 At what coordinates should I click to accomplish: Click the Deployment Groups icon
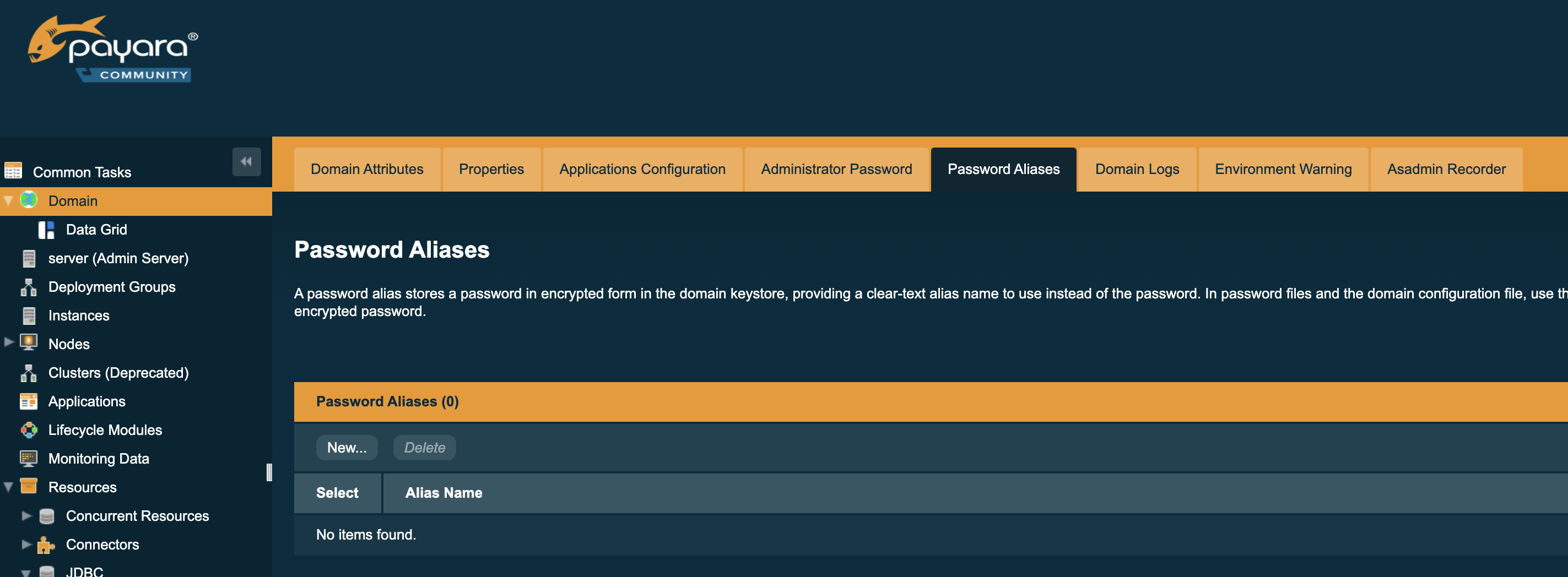28,286
